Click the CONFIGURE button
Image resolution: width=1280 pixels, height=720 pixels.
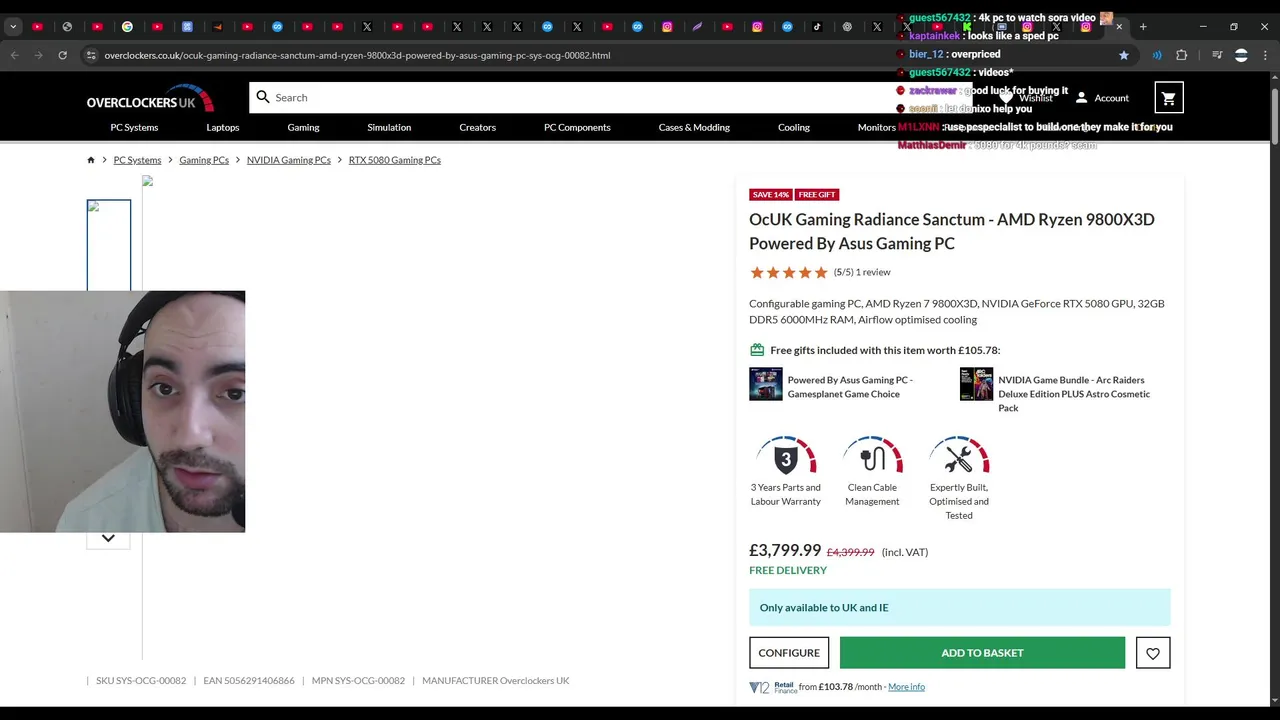pos(789,653)
